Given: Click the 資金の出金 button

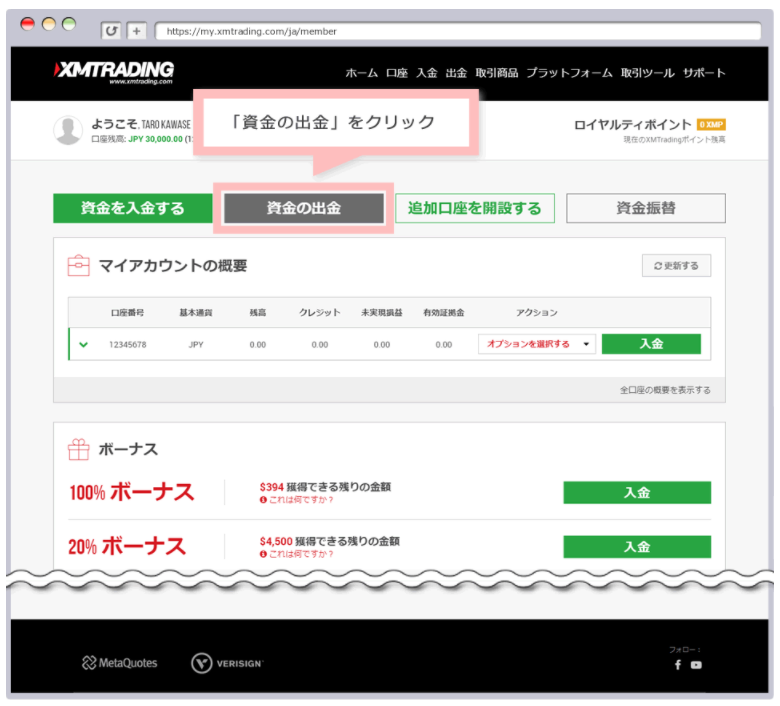Looking at the screenshot, I should point(303,208).
